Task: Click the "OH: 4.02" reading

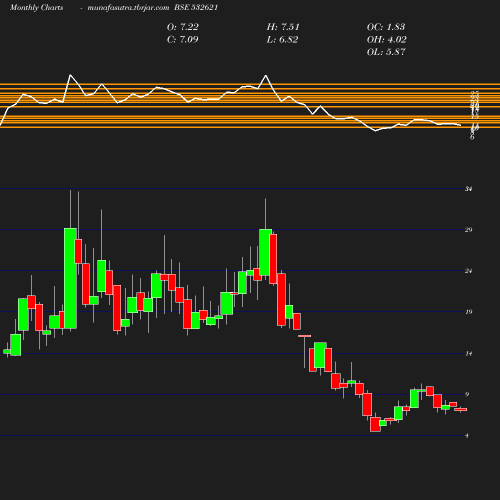Action: point(387,40)
